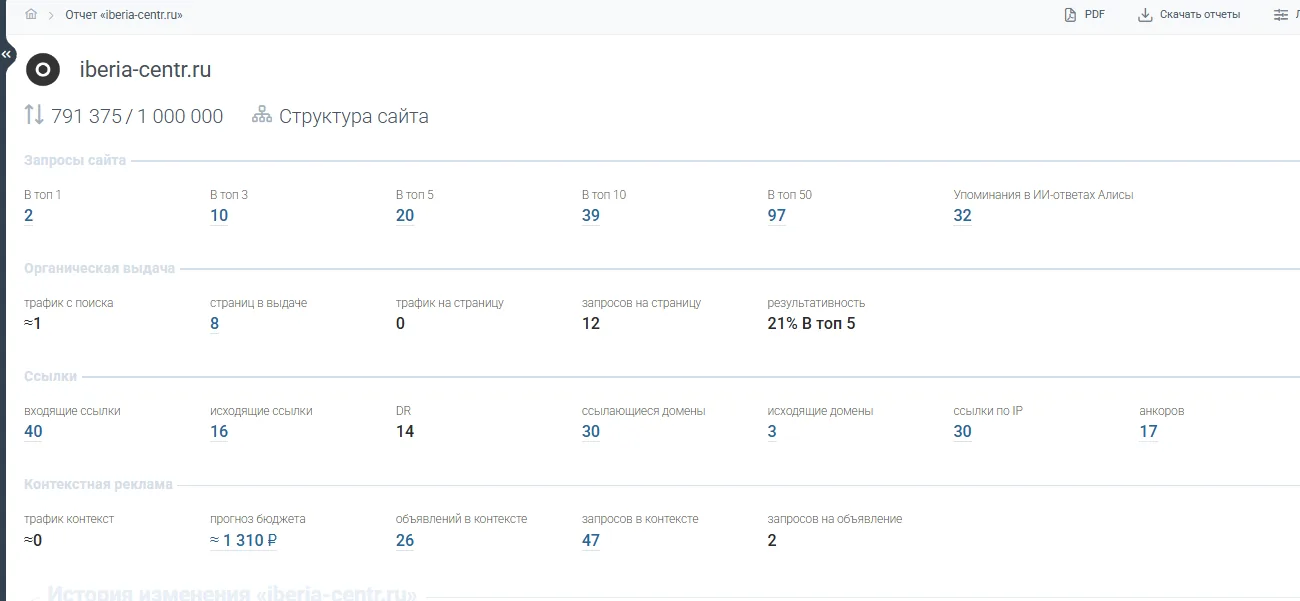Click трафик с поиска value ≈1

tap(33, 323)
